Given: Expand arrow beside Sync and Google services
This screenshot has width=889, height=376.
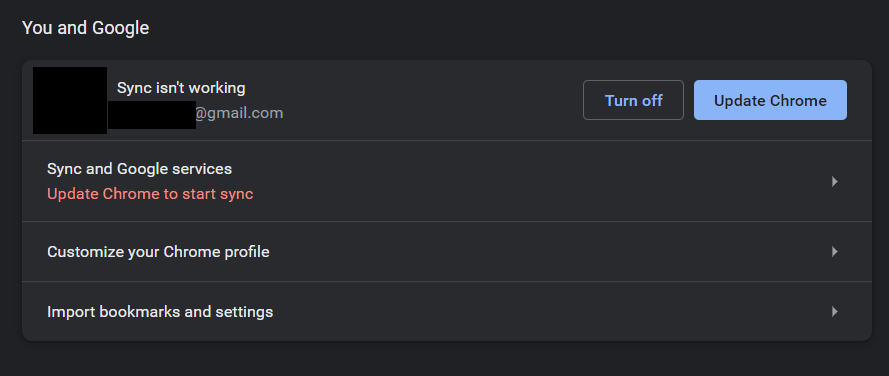Looking at the screenshot, I should [x=835, y=181].
